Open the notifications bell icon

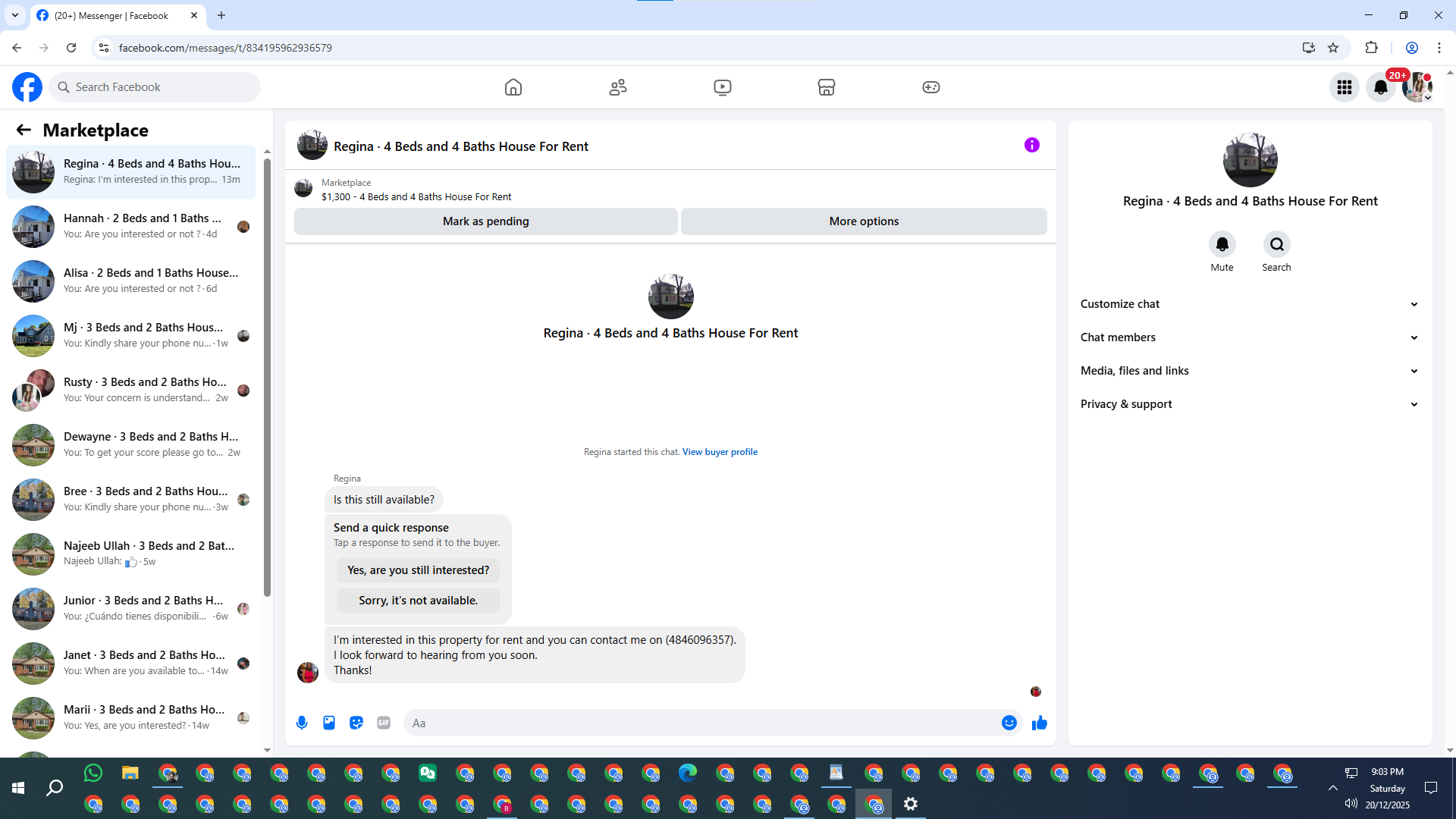pyautogui.click(x=1381, y=87)
